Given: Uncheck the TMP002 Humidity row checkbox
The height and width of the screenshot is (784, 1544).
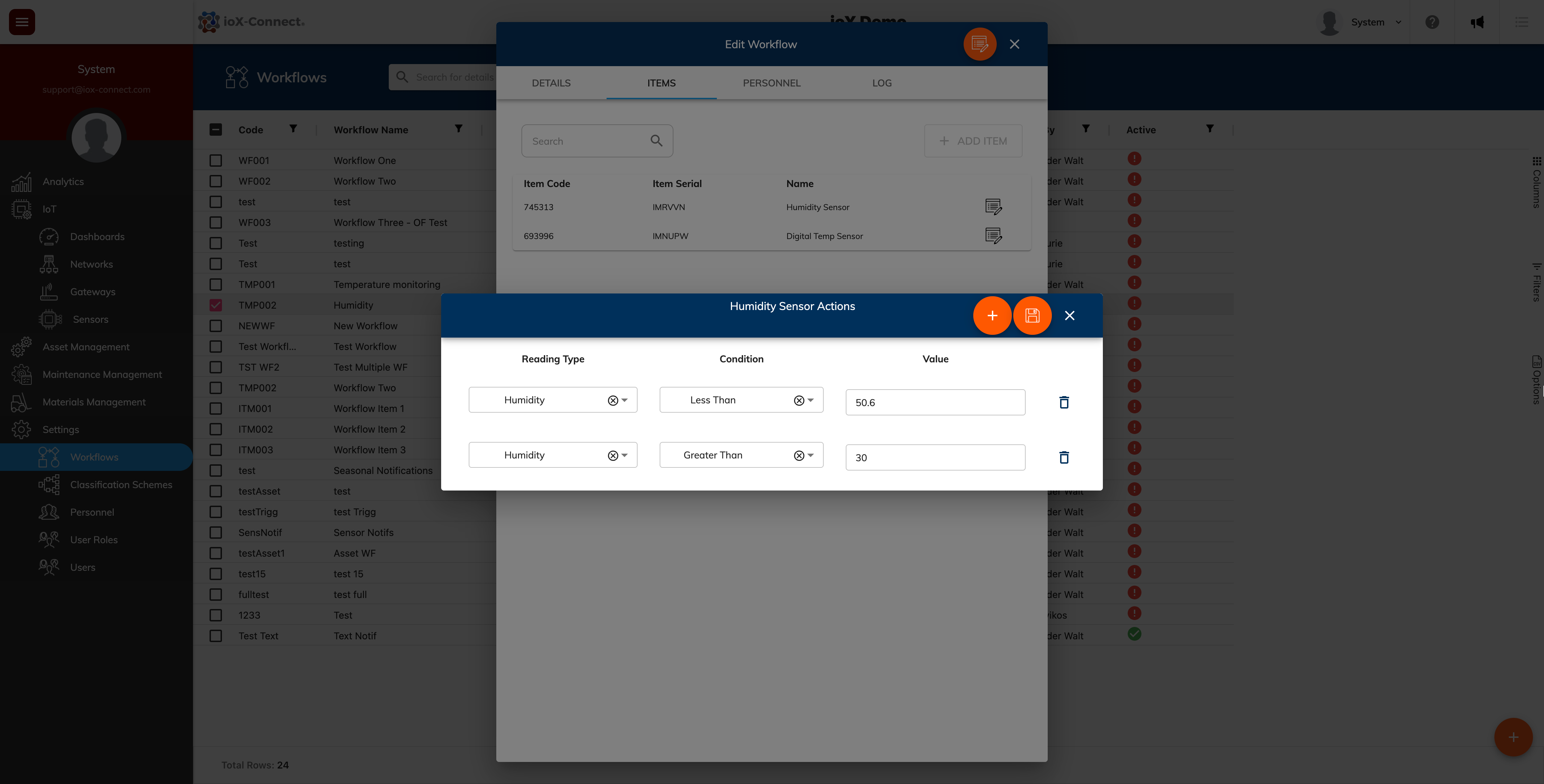Looking at the screenshot, I should pyautogui.click(x=216, y=305).
